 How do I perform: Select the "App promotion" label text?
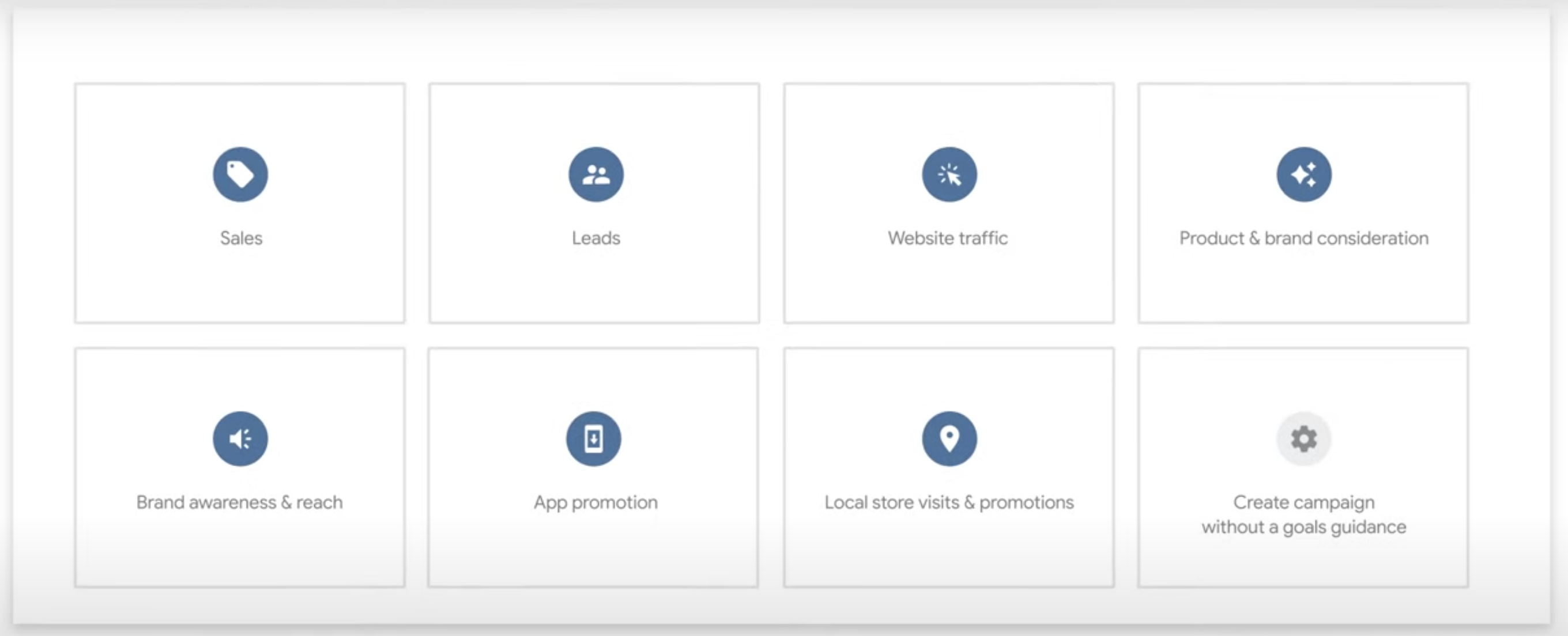[595, 502]
